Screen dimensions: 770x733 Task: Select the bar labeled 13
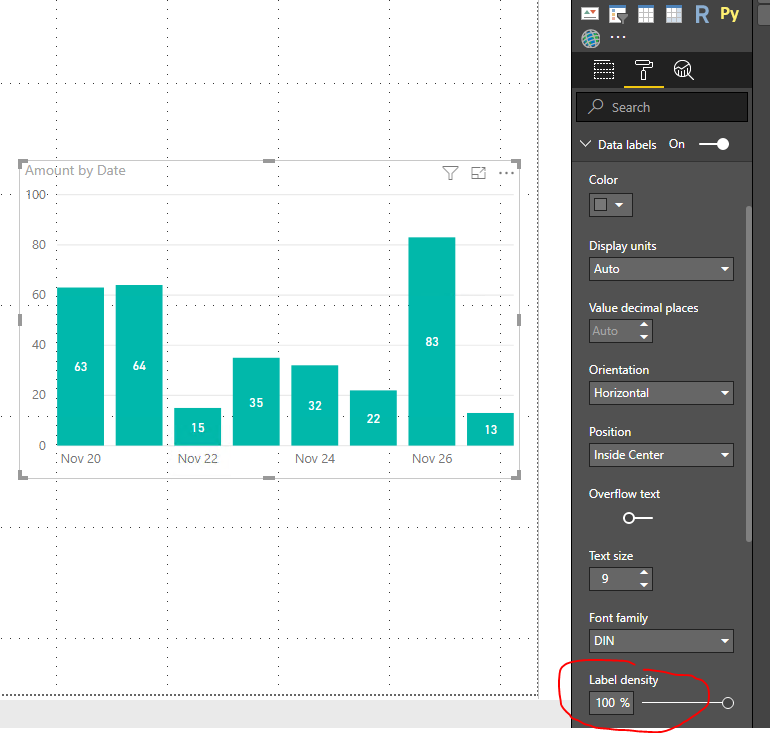[490, 429]
